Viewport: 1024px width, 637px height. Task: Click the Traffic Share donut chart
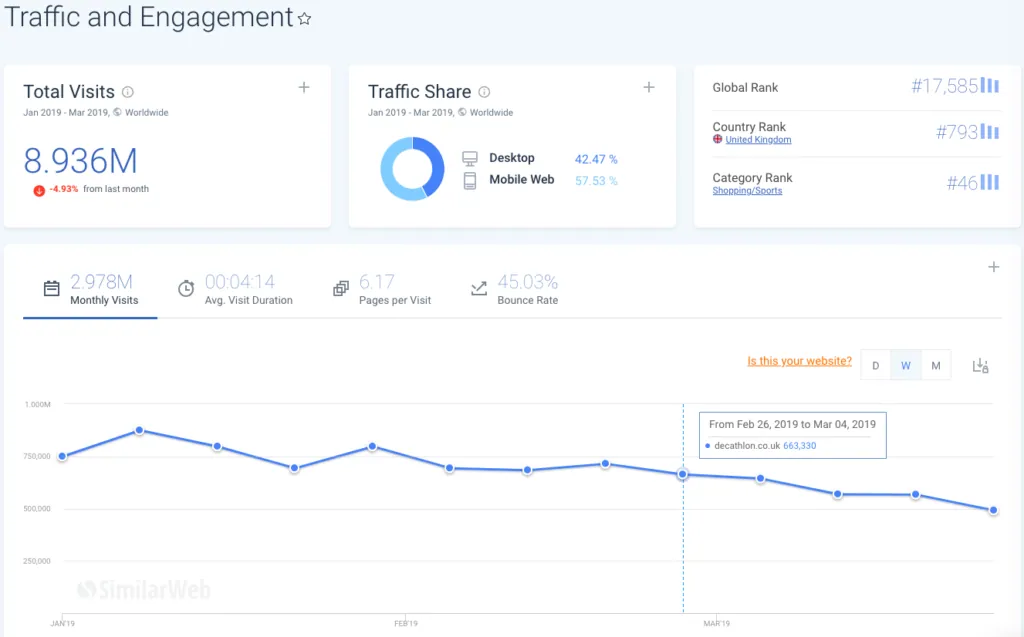coord(412,169)
